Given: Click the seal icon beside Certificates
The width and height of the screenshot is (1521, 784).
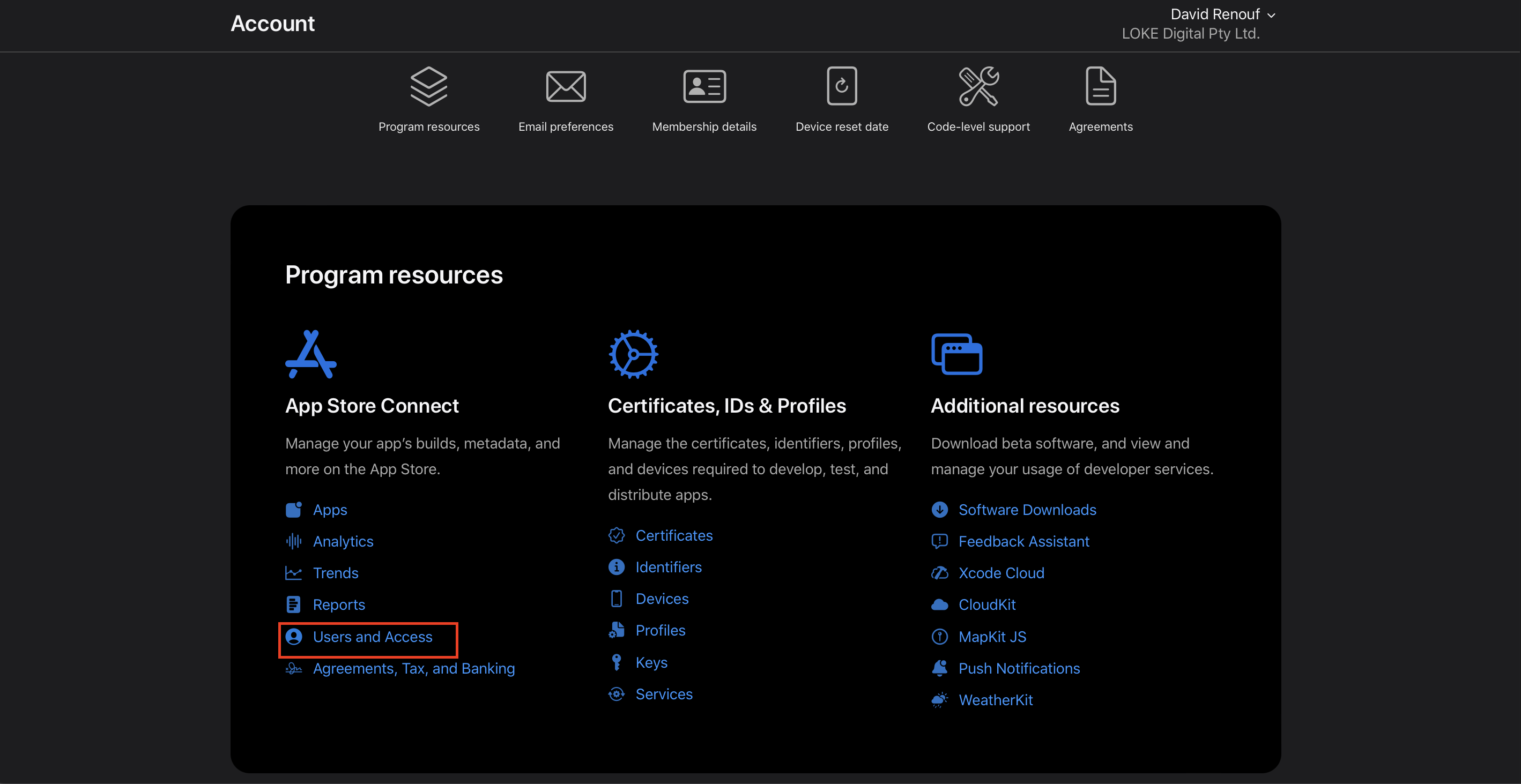Looking at the screenshot, I should click(617, 535).
